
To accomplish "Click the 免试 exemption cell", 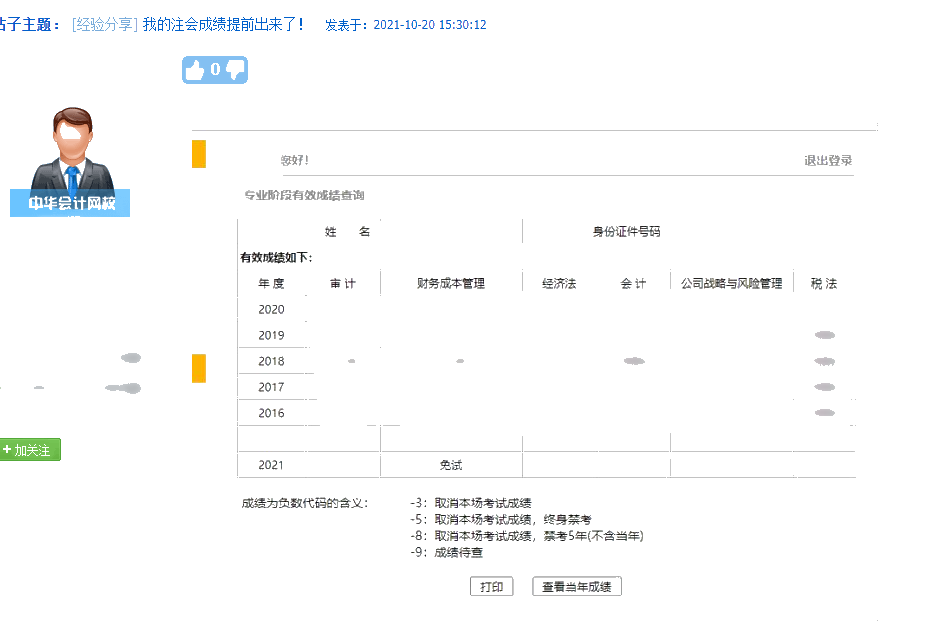I will point(450,464).
